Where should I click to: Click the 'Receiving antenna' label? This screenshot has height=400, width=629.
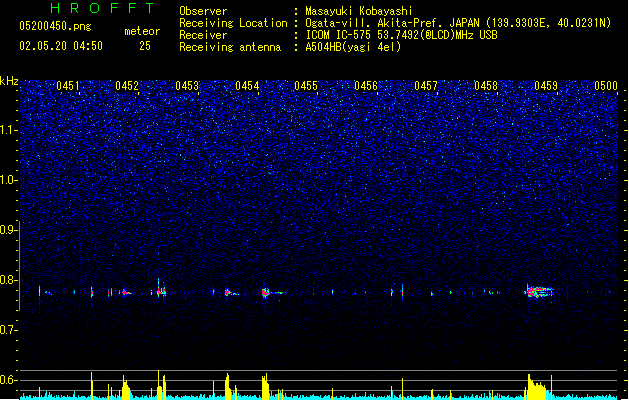pos(230,47)
